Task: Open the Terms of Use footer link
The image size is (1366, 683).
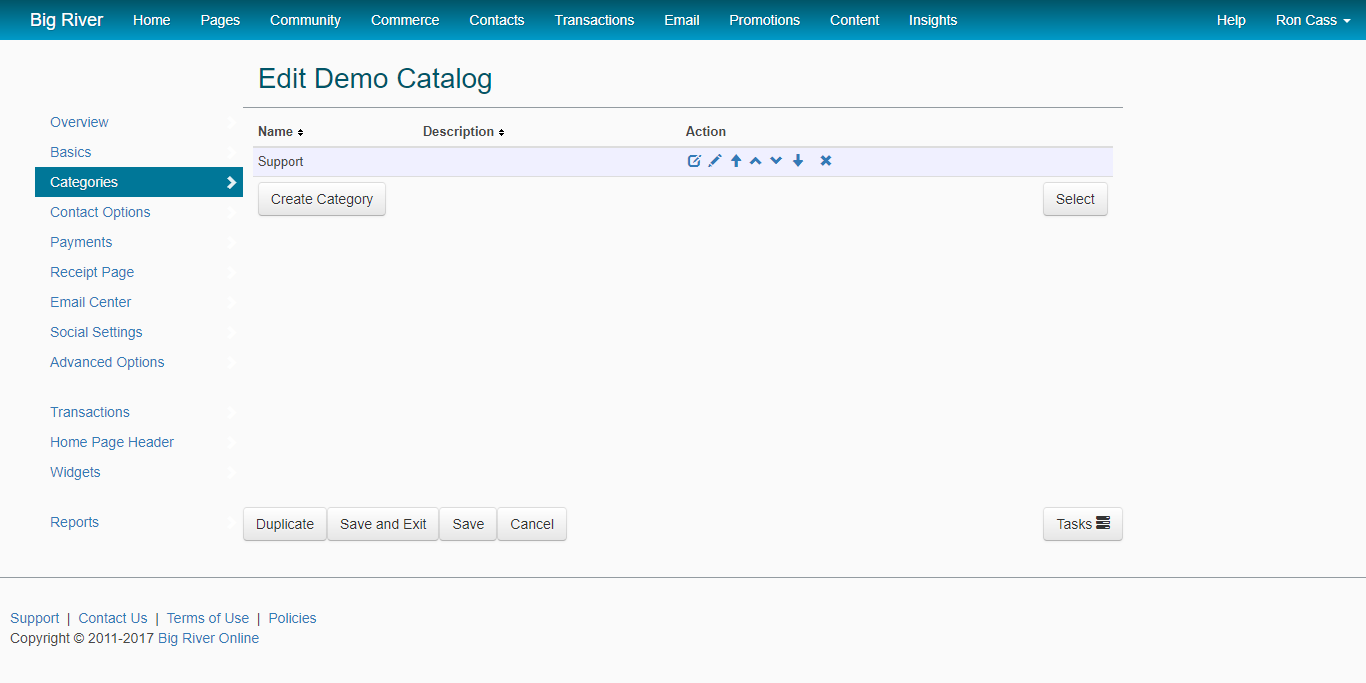Action: point(208,618)
